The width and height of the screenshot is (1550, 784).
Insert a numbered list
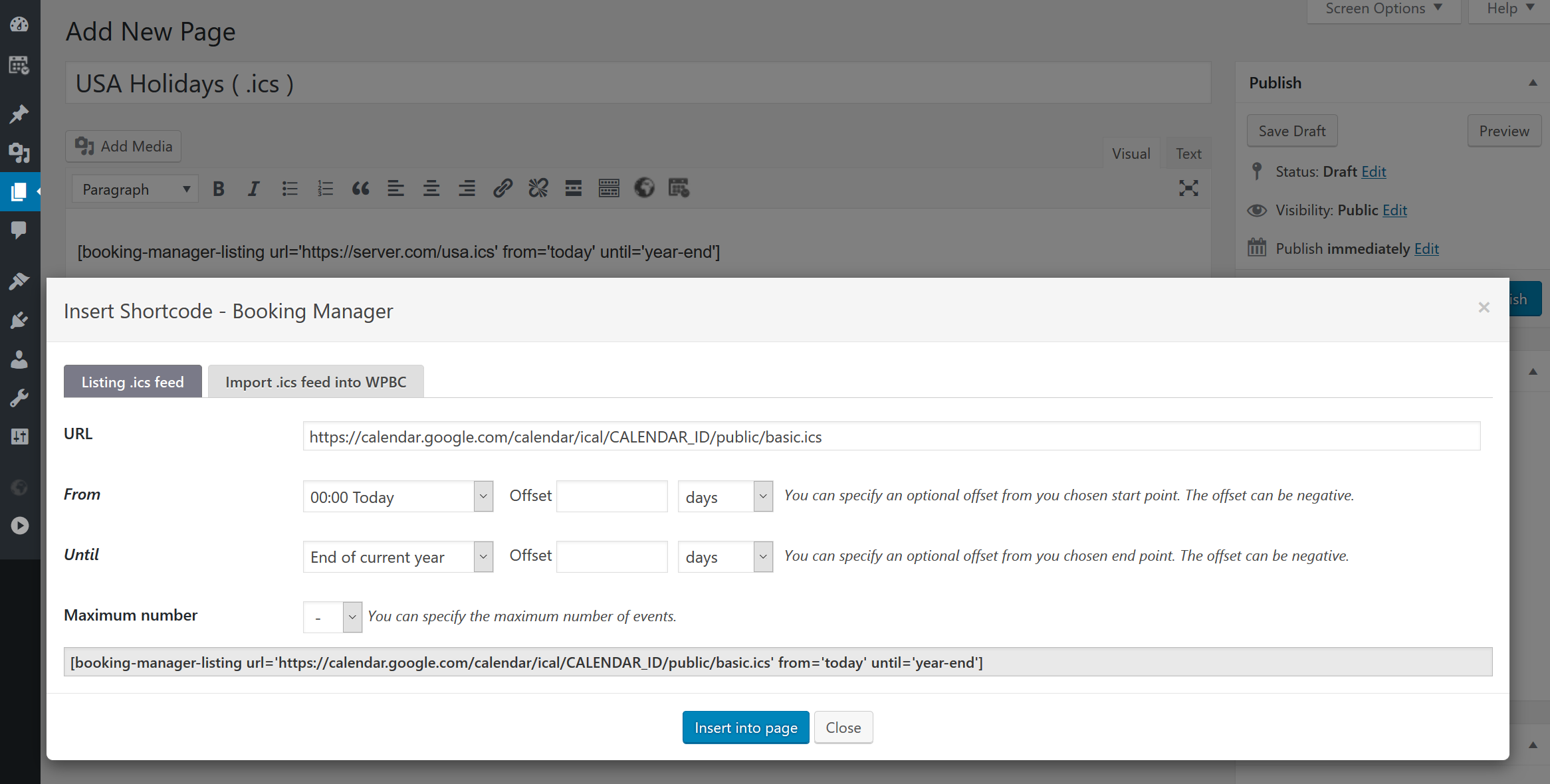[325, 189]
